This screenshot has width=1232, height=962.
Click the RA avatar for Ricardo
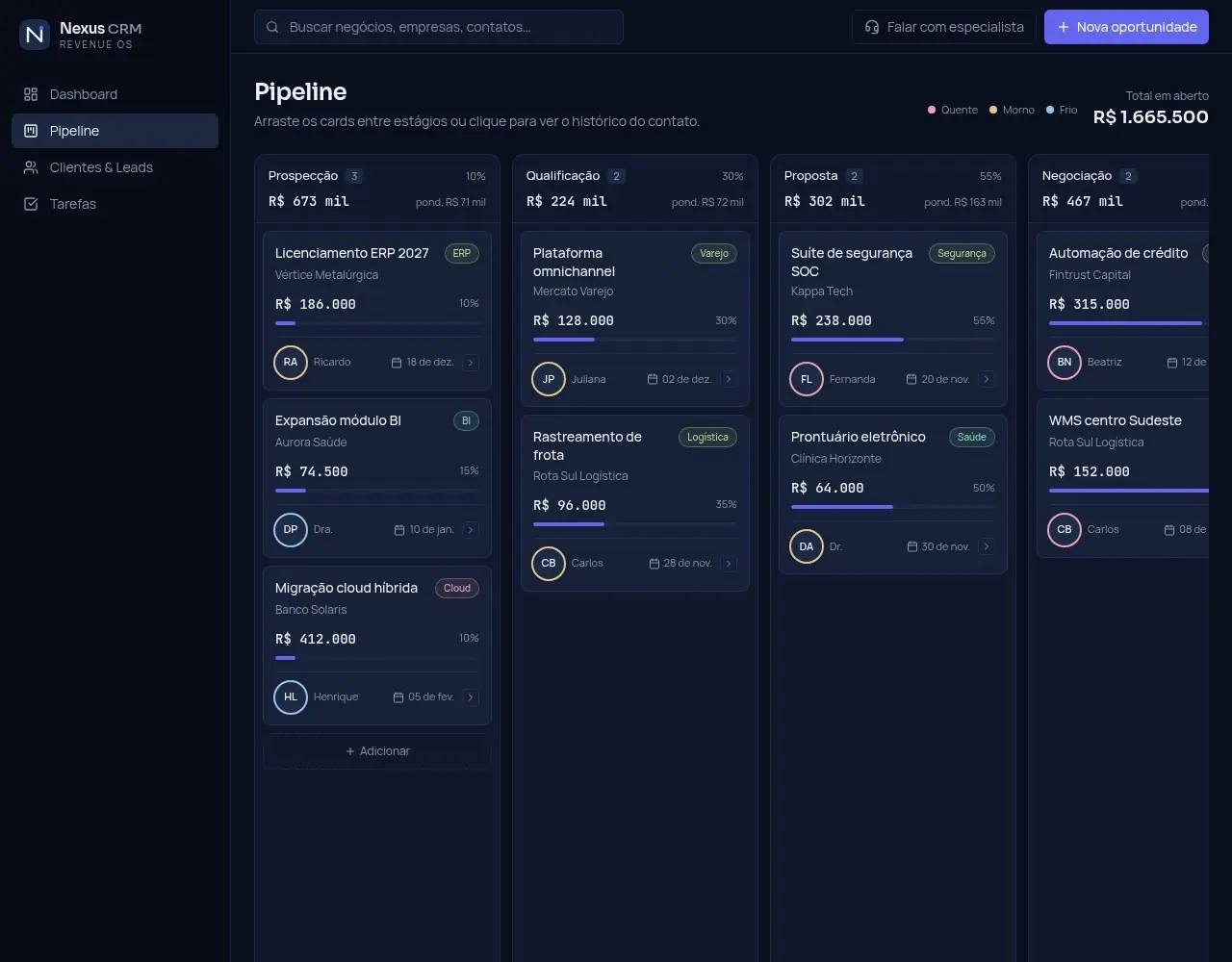[x=291, y=363]
